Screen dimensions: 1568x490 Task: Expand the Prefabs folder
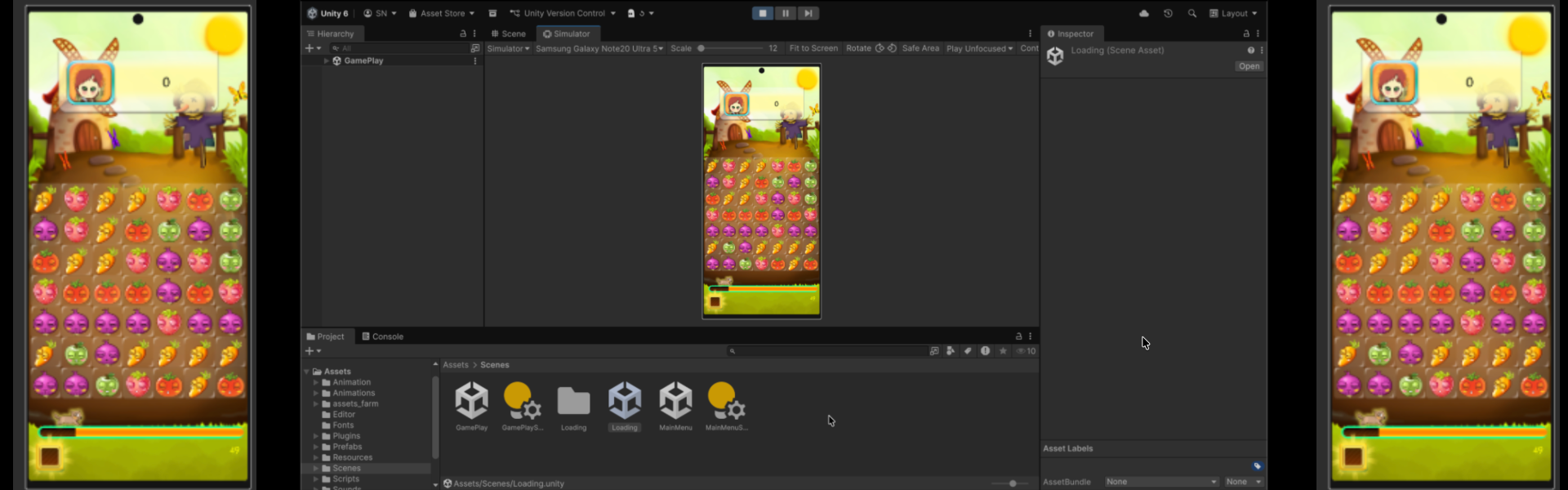pyautogui.click(x=316, y=447)
